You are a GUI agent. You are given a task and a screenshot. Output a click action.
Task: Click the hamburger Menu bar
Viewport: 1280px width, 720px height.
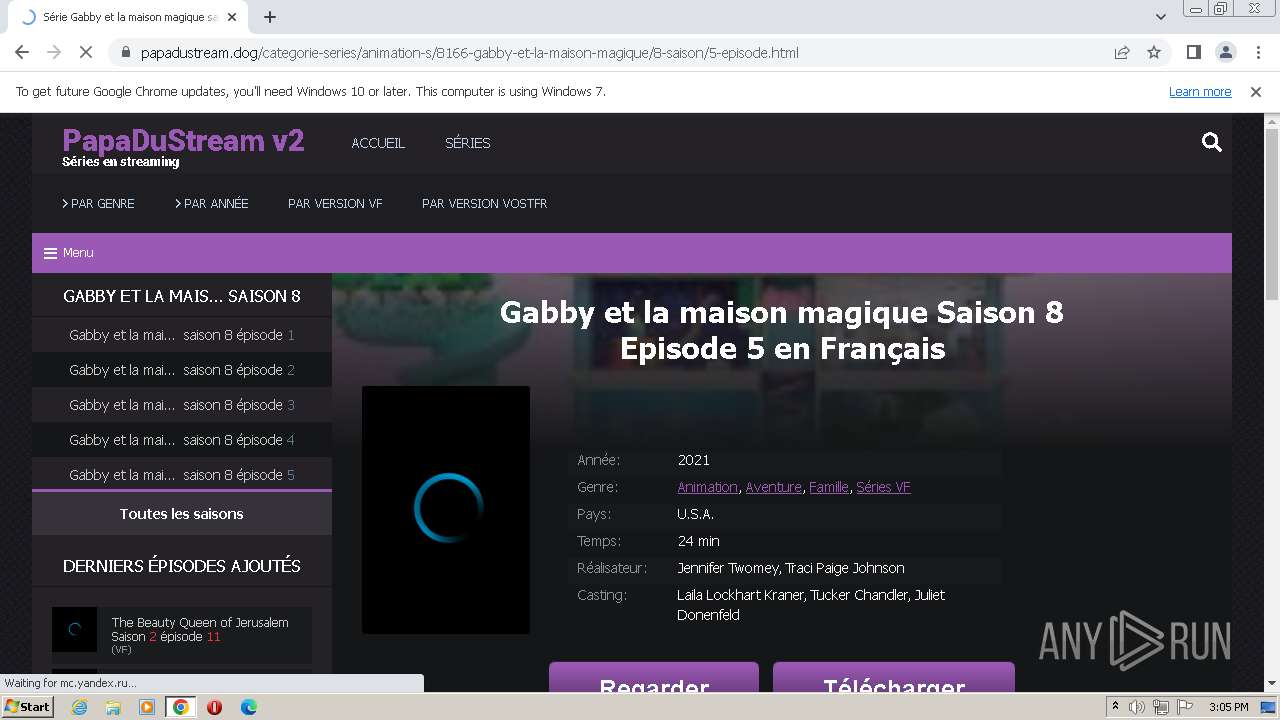632,253
